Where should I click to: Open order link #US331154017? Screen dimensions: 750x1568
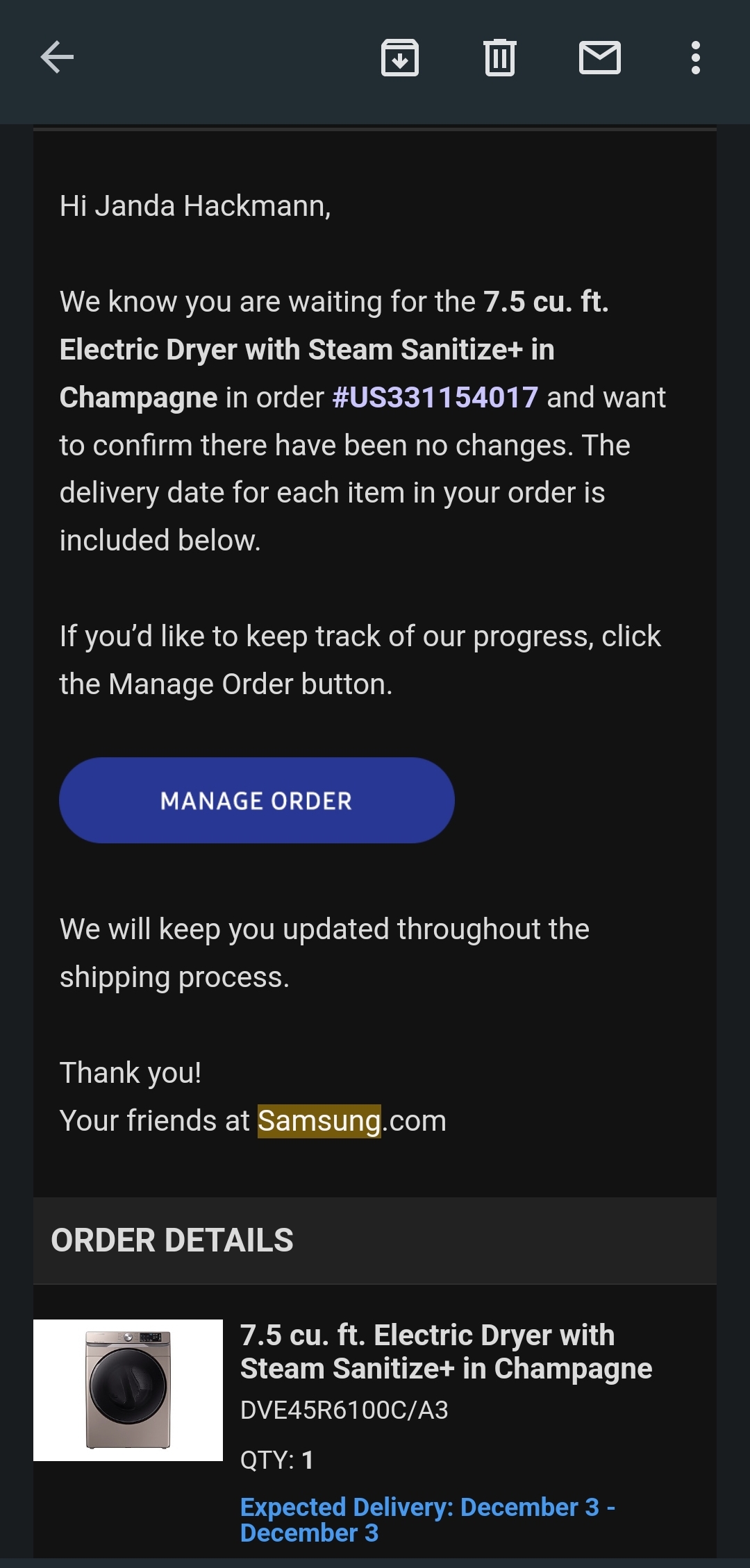435,398
